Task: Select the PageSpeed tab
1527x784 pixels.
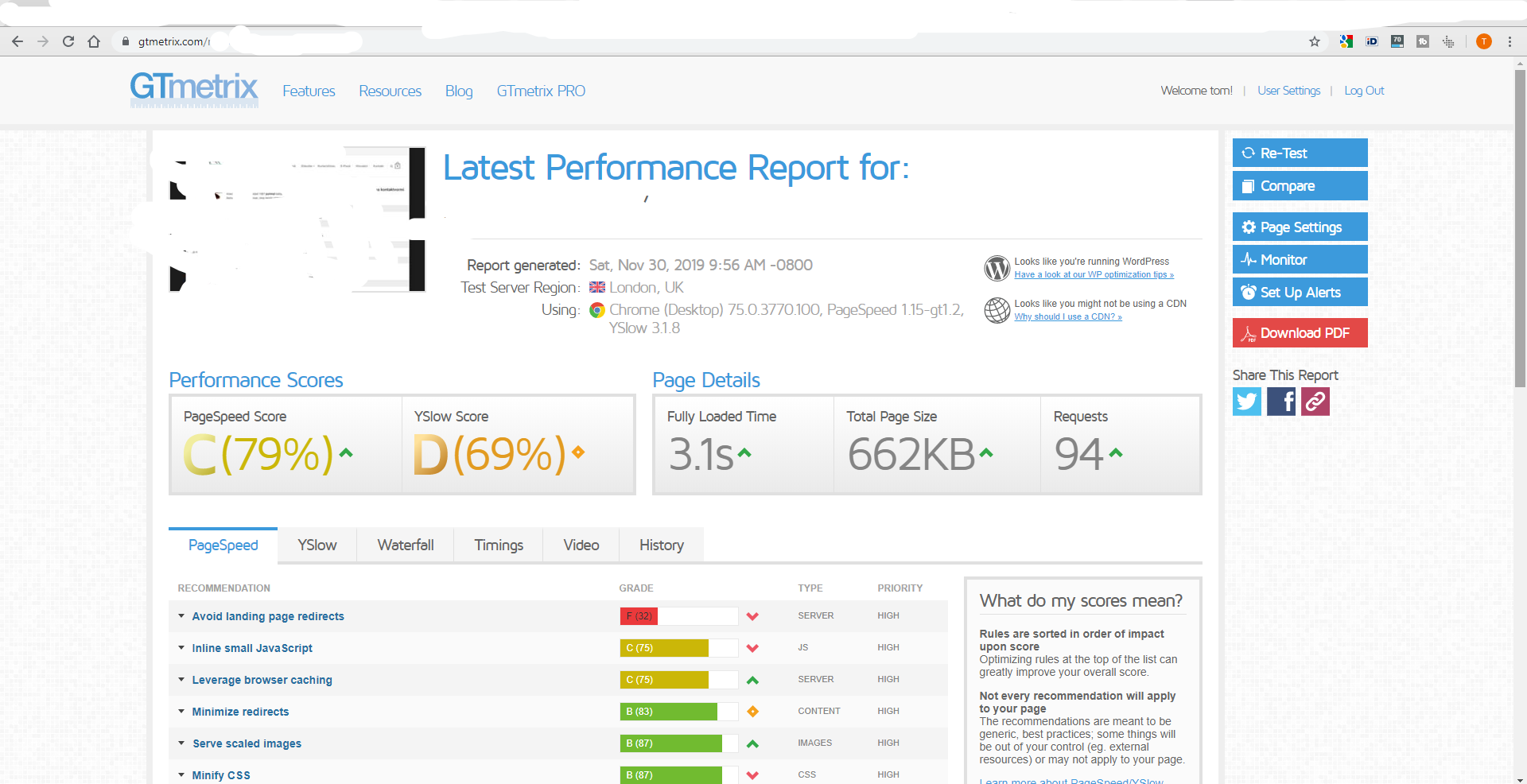Action: [223, 545]
